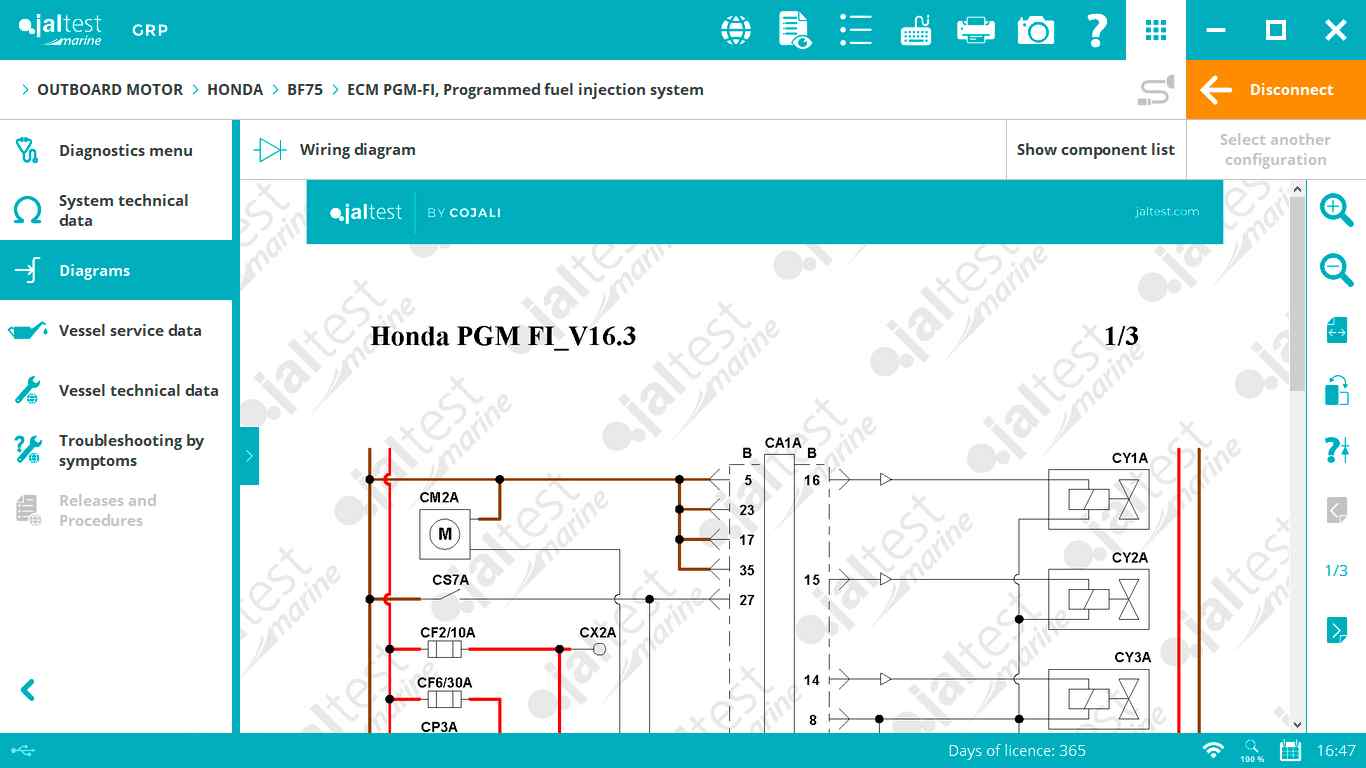Click the connection link device icon
Image resolution: width=1366 pixels, height=768 pixels.
[1155, 90]
